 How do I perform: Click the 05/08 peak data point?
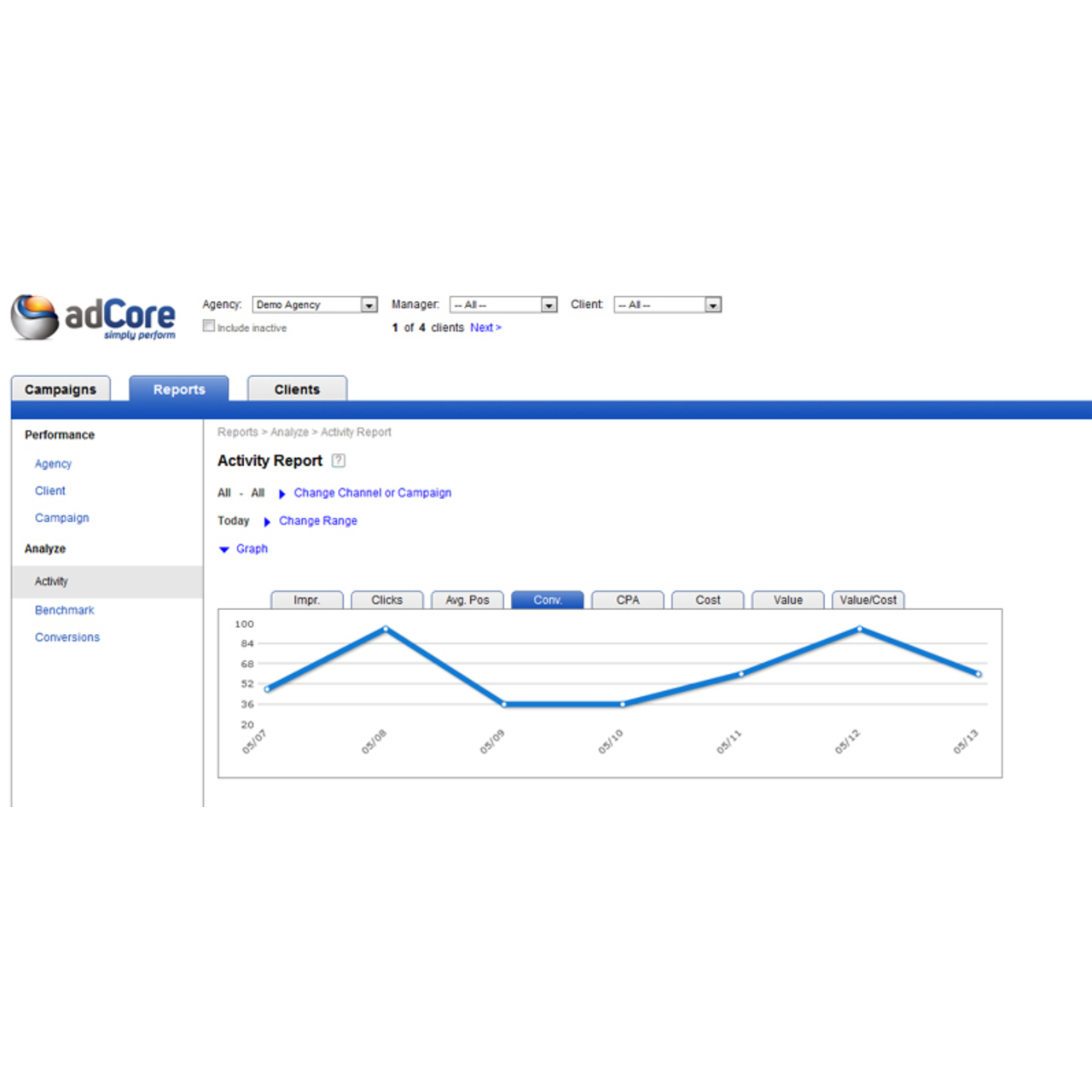[x=386, y=630]
